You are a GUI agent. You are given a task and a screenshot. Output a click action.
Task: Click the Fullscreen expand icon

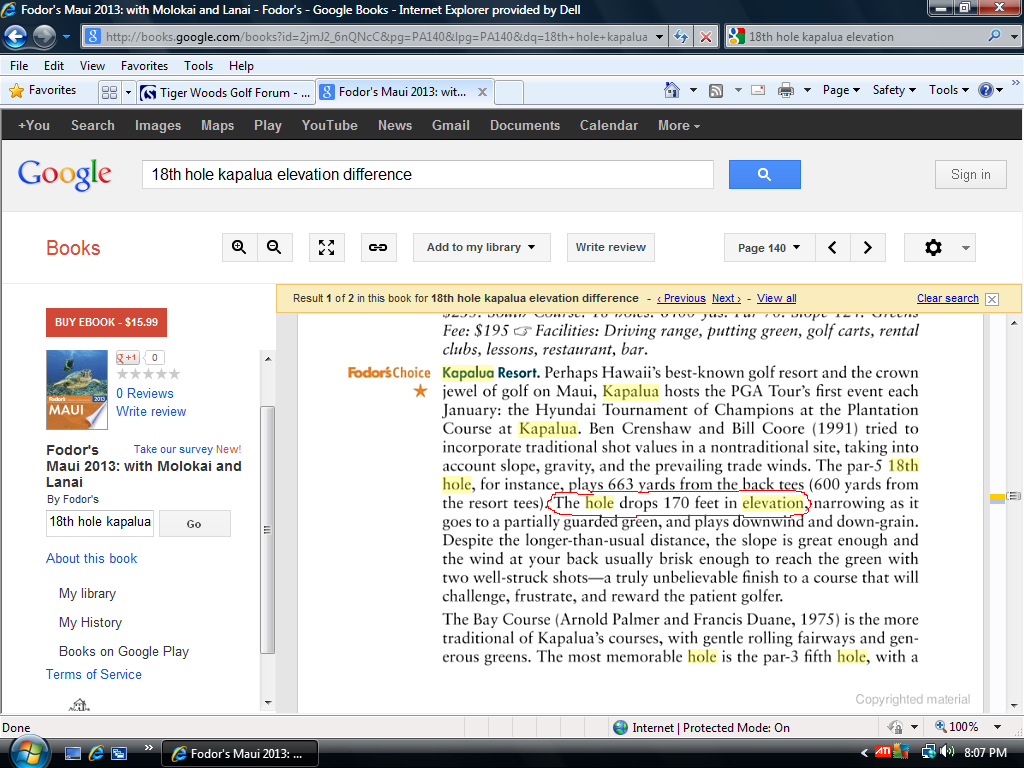pyautogui.click(x=327, y=248)
